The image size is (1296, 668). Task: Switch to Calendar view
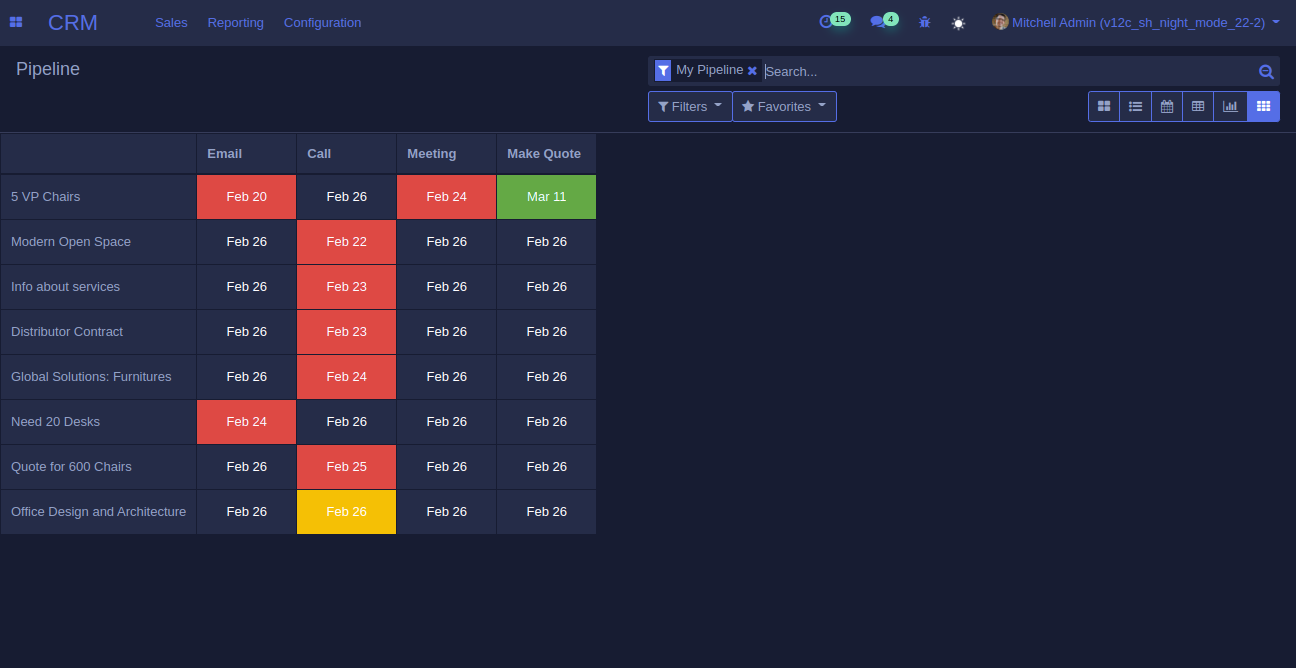click(x=1166, y=106)
